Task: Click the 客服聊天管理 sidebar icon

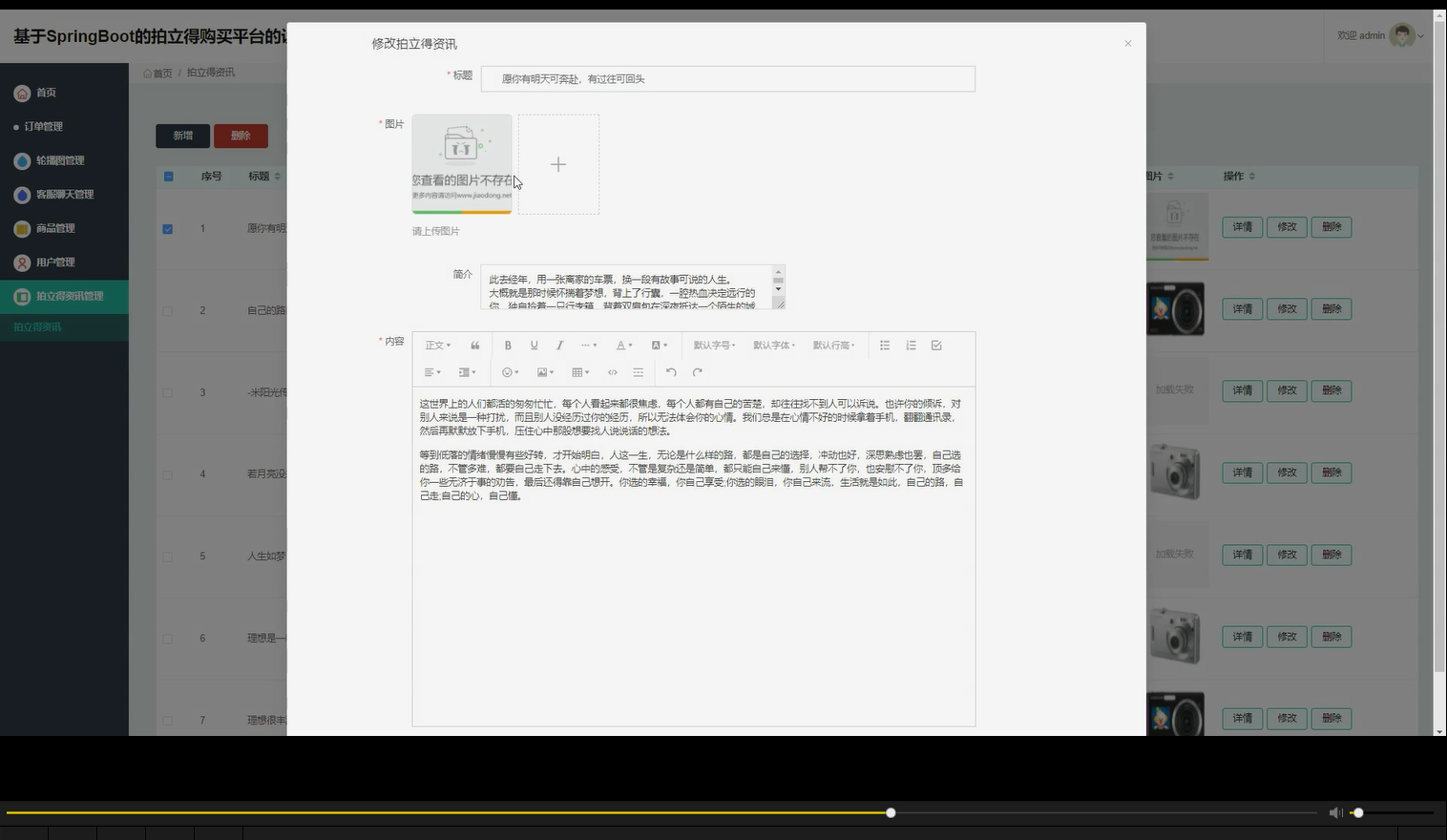Action: [22, 195]
